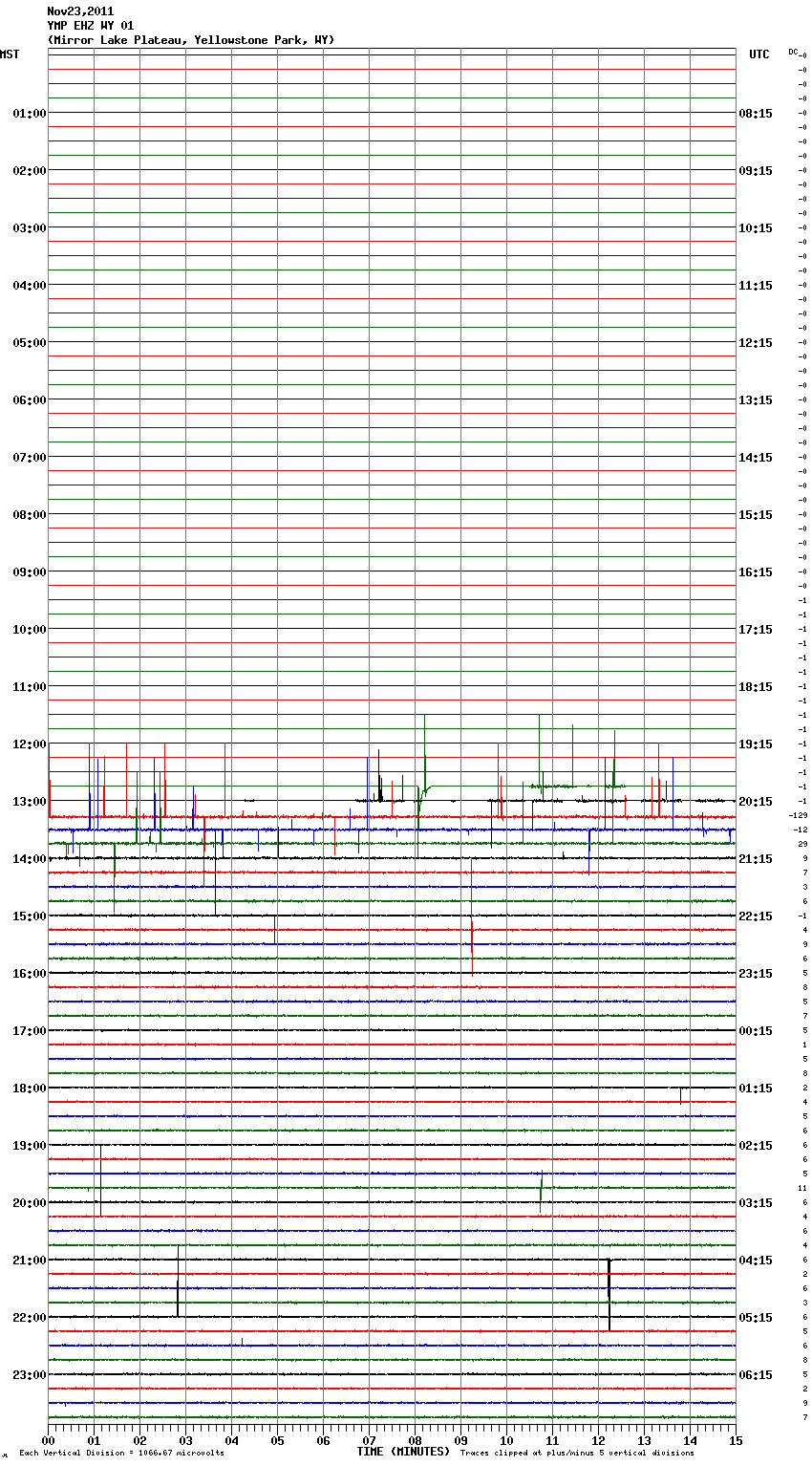This screenshot has height=1466, width=812.
Task: Click the DC offset value "-129"
Action: pos(799,815)
